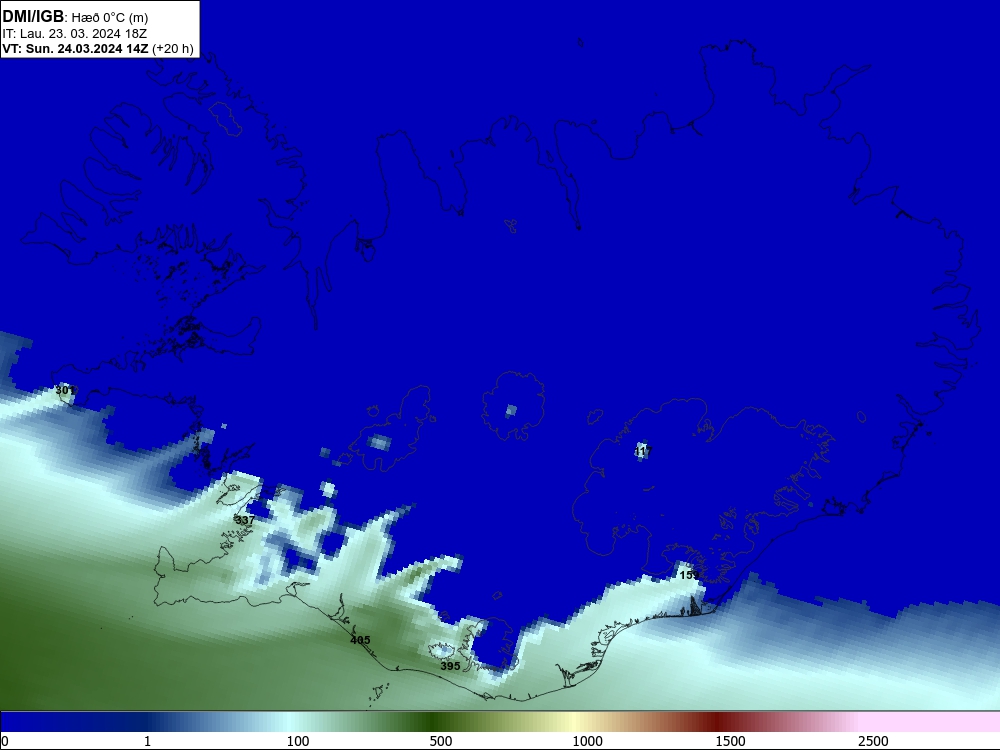Click the 301 height value label
The height and width of the screenshot is (750, 1000).
tap(64, 390)
